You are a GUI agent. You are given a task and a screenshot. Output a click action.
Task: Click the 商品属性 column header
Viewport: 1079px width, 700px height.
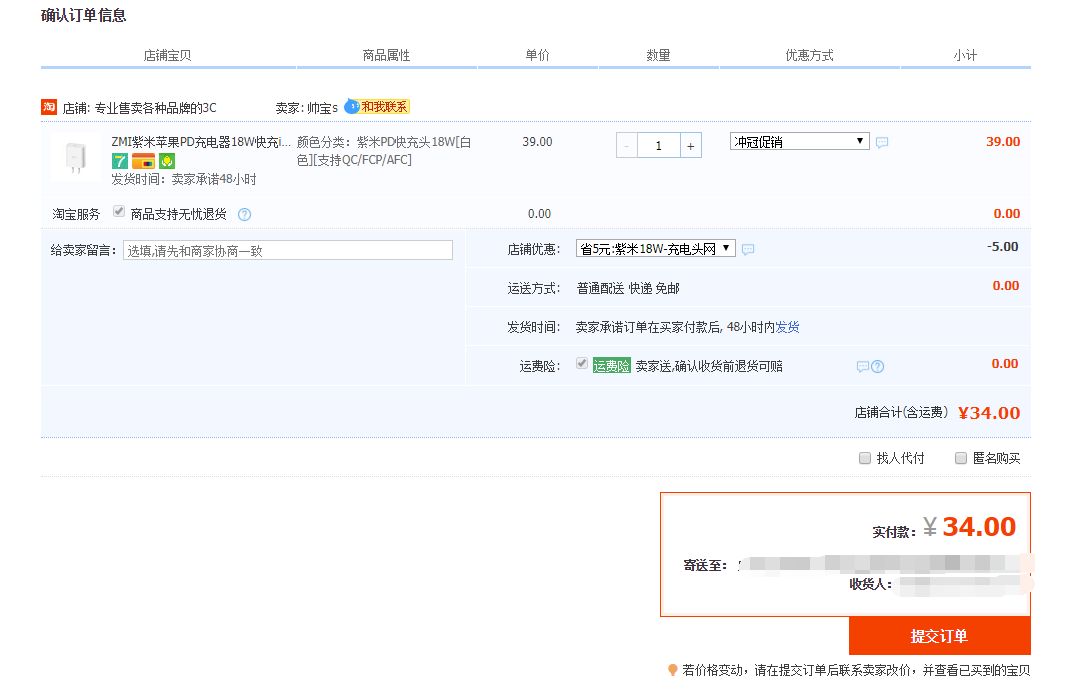386,55
